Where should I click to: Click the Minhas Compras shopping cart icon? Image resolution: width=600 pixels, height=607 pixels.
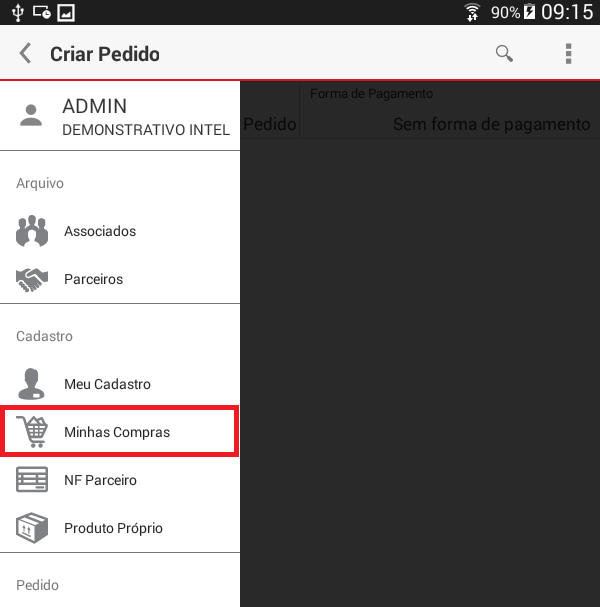click(33, 432)
